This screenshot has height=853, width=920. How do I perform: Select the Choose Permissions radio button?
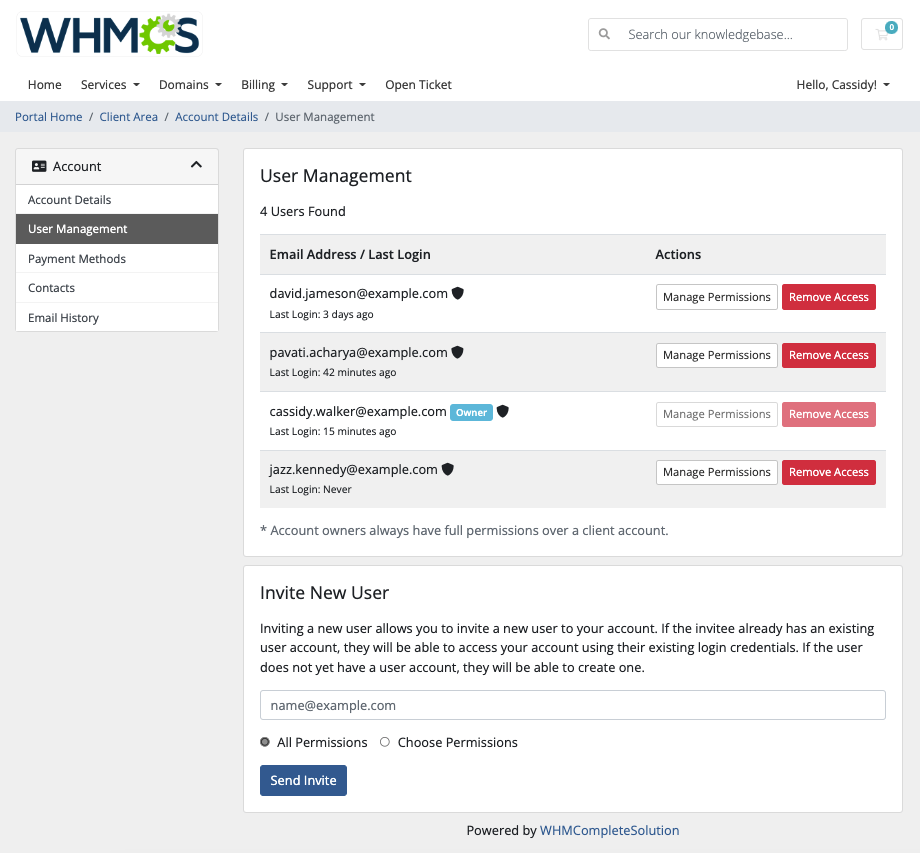pos(385,742)
